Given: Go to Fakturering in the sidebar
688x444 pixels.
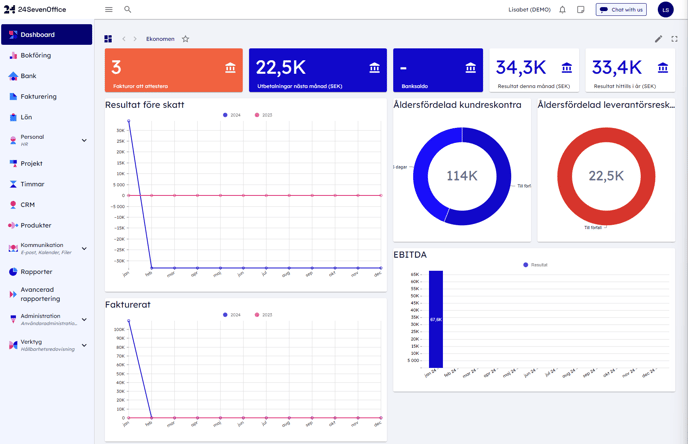Looking at the screenshot, I should [x=38, y=97].
